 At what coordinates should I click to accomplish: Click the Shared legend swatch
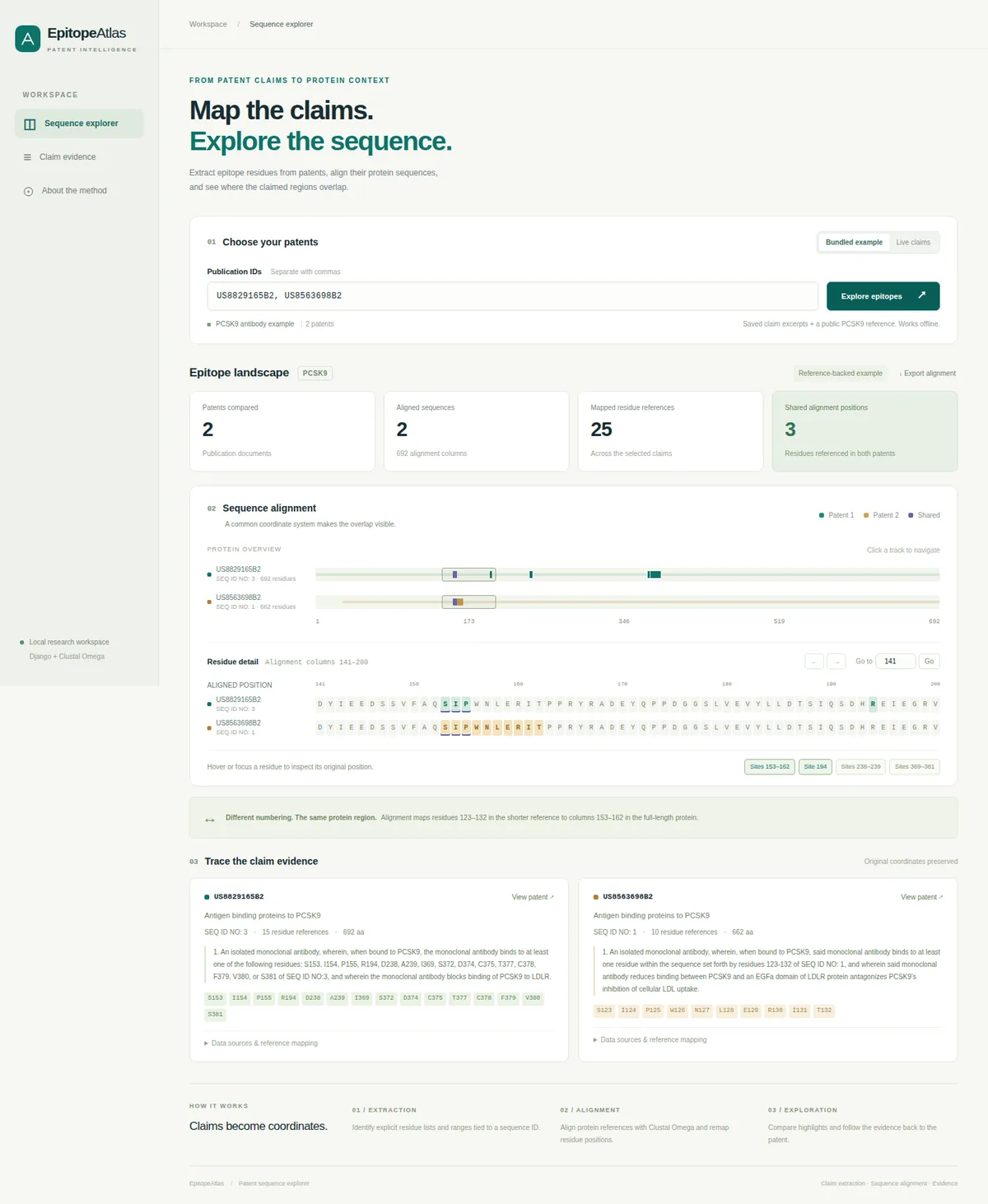coord(911,515)
